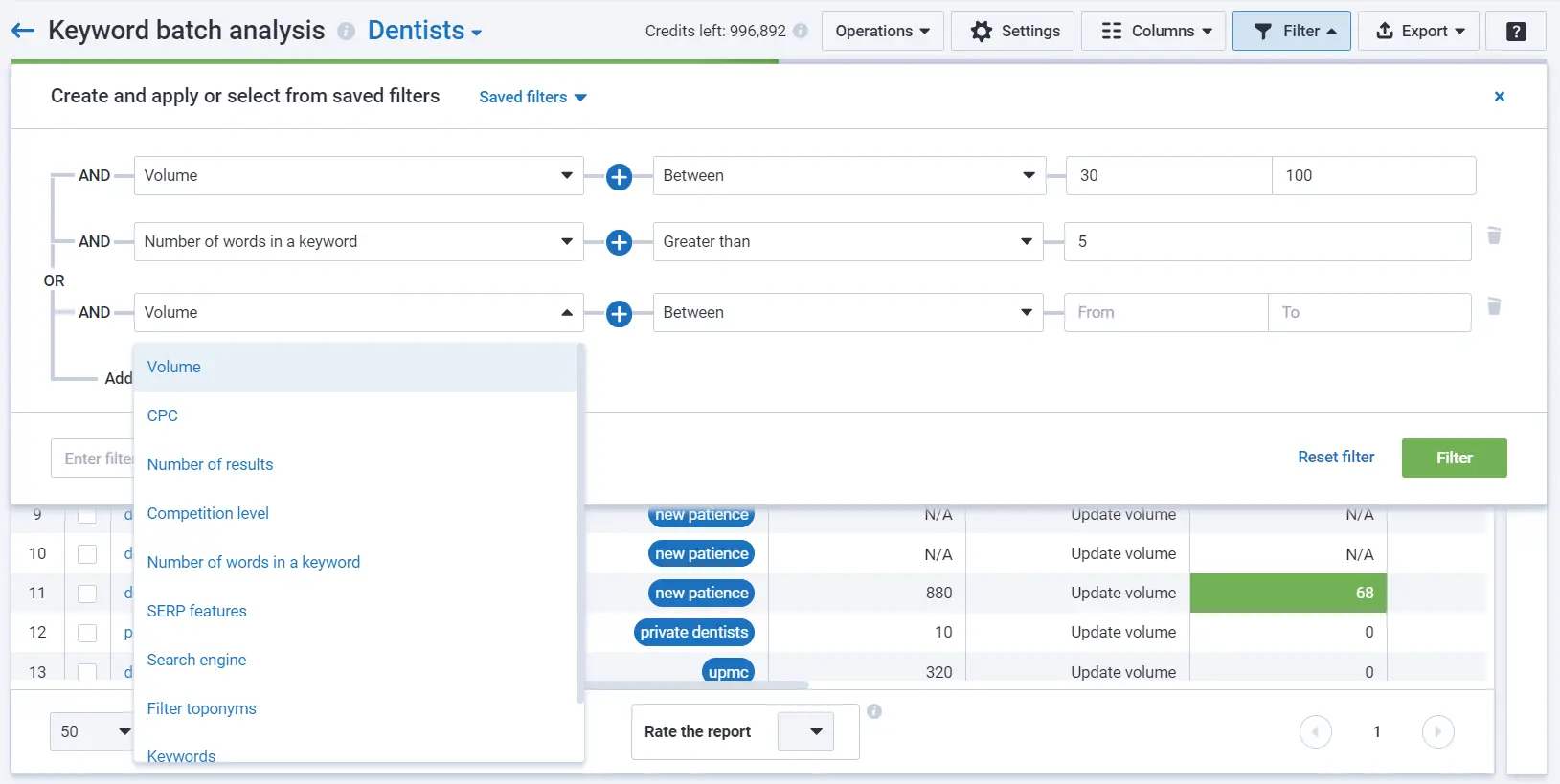This screenshot has height=784, width=1560.
Task: Select the checkbox for row 11
Action: point(87,594)
